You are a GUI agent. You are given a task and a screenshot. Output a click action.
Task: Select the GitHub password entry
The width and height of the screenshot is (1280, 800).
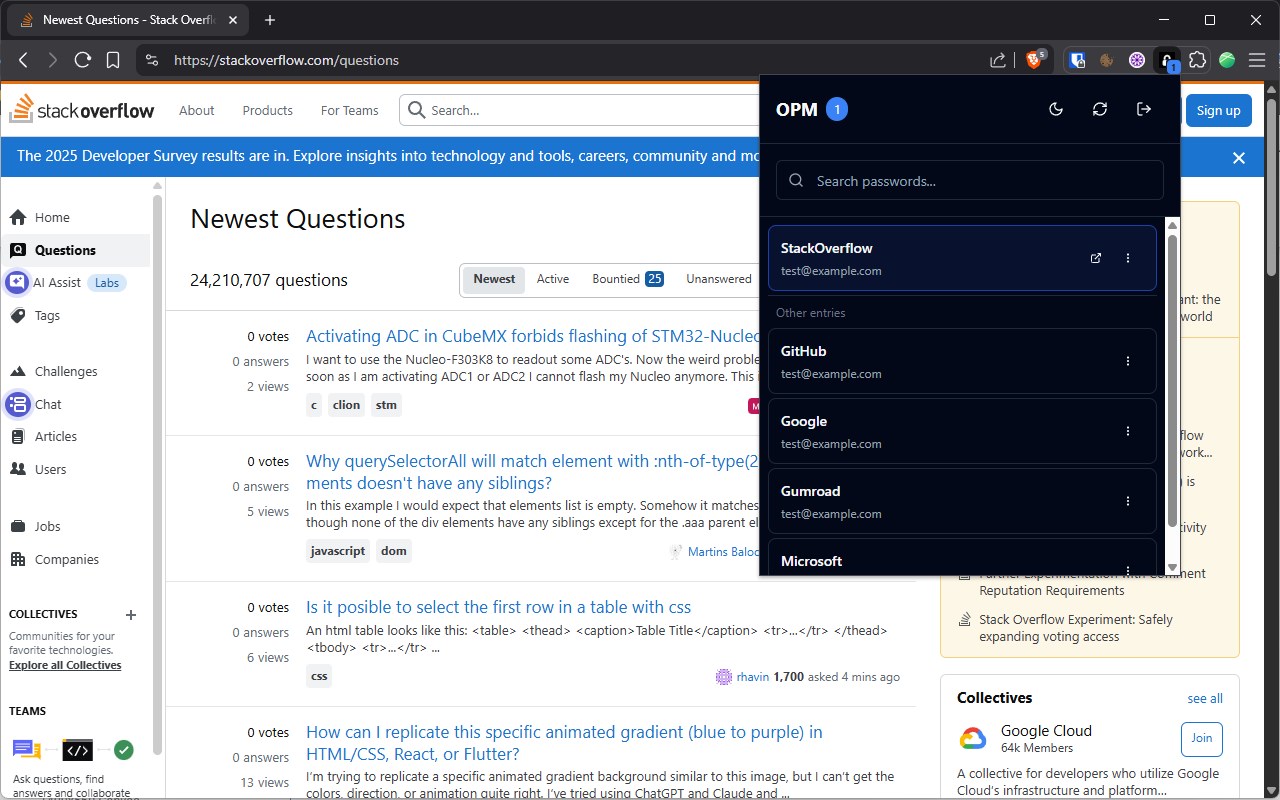tap(962, 361)
